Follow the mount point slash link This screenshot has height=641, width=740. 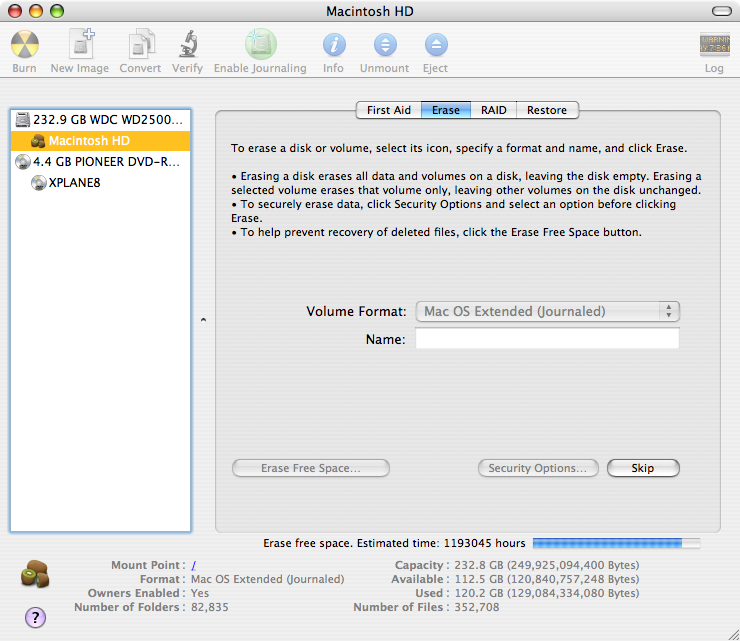coord(193,565)
